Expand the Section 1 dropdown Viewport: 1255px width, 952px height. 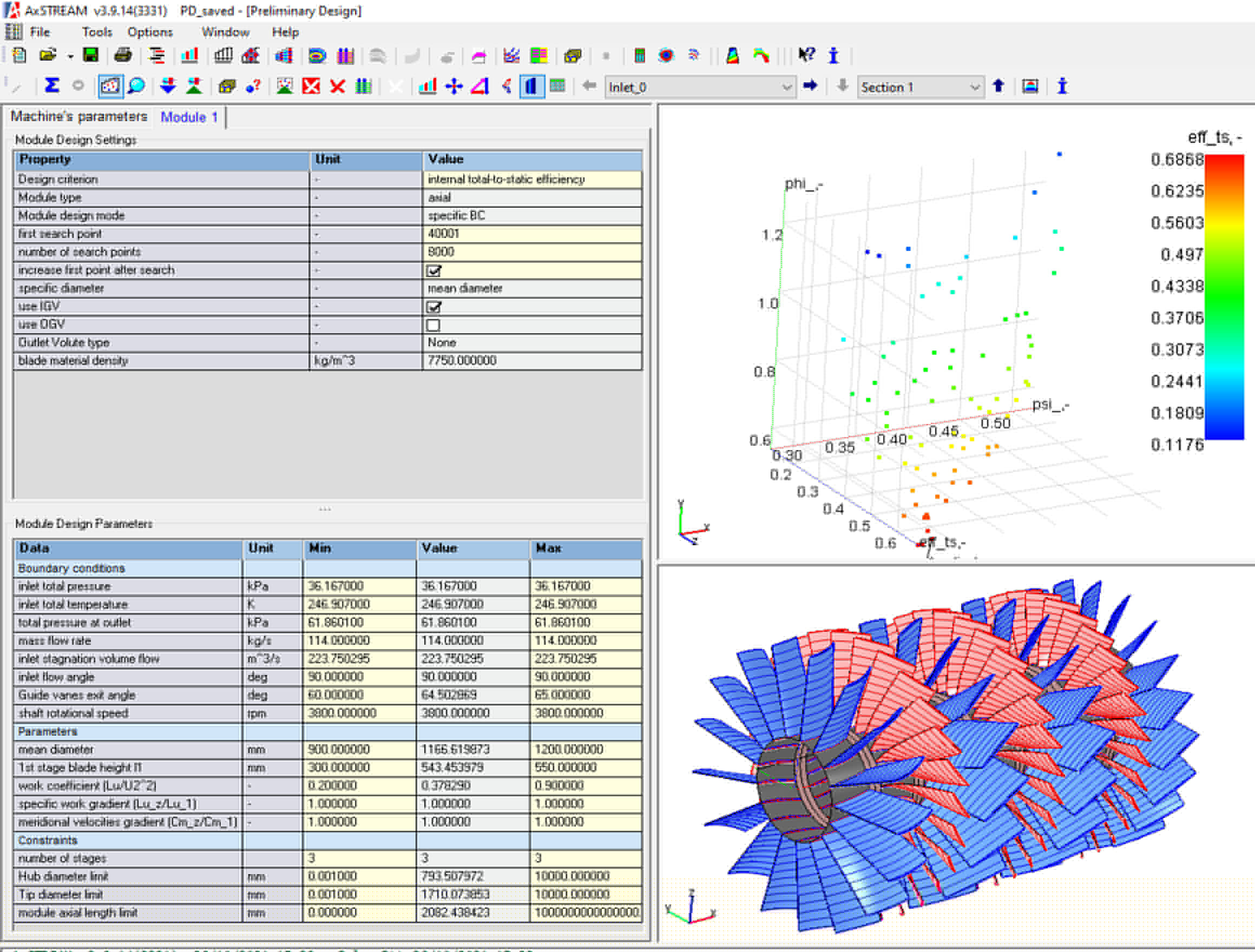click(974, 87)
